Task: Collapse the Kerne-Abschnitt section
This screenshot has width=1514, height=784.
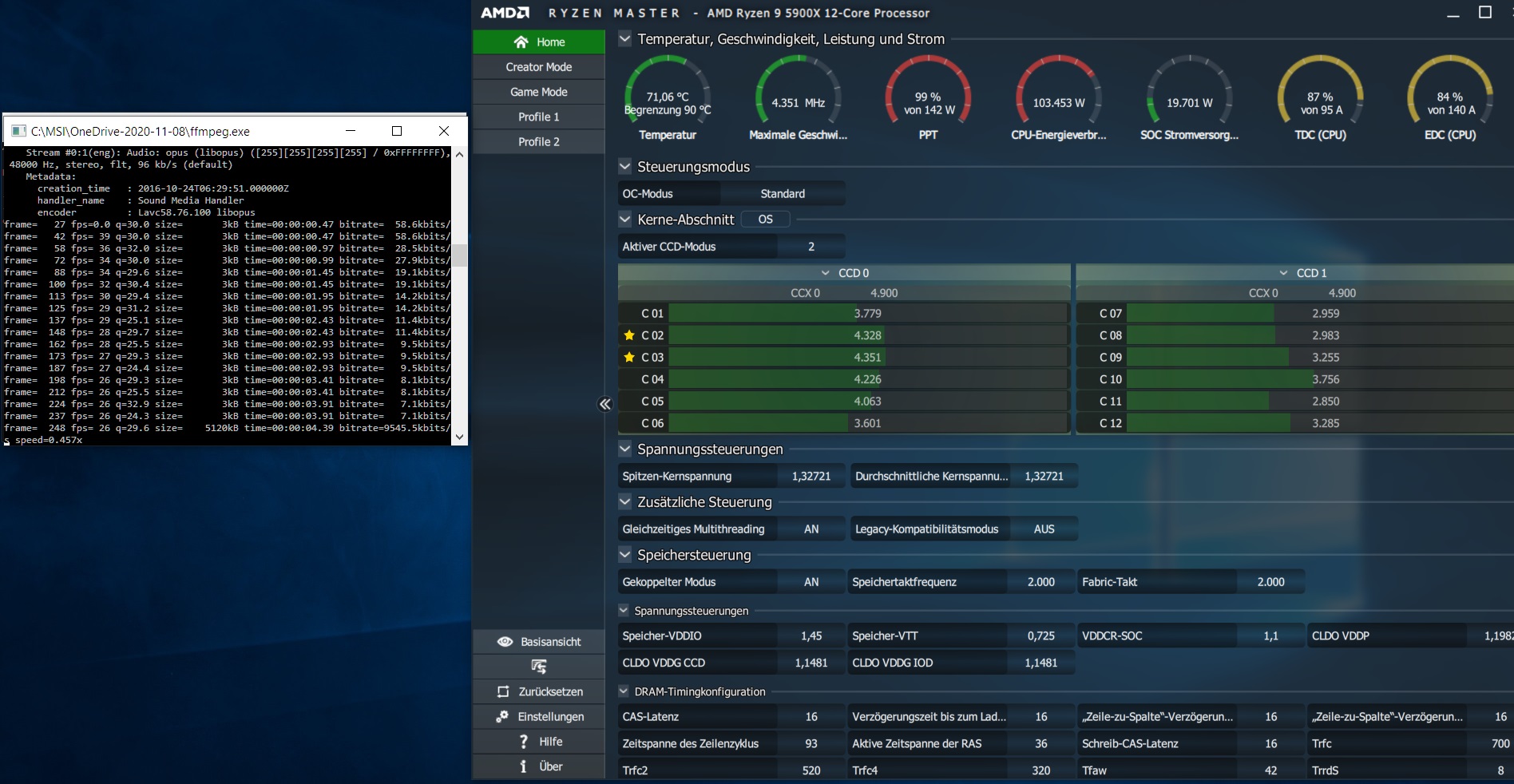Action: pos(625,219)
